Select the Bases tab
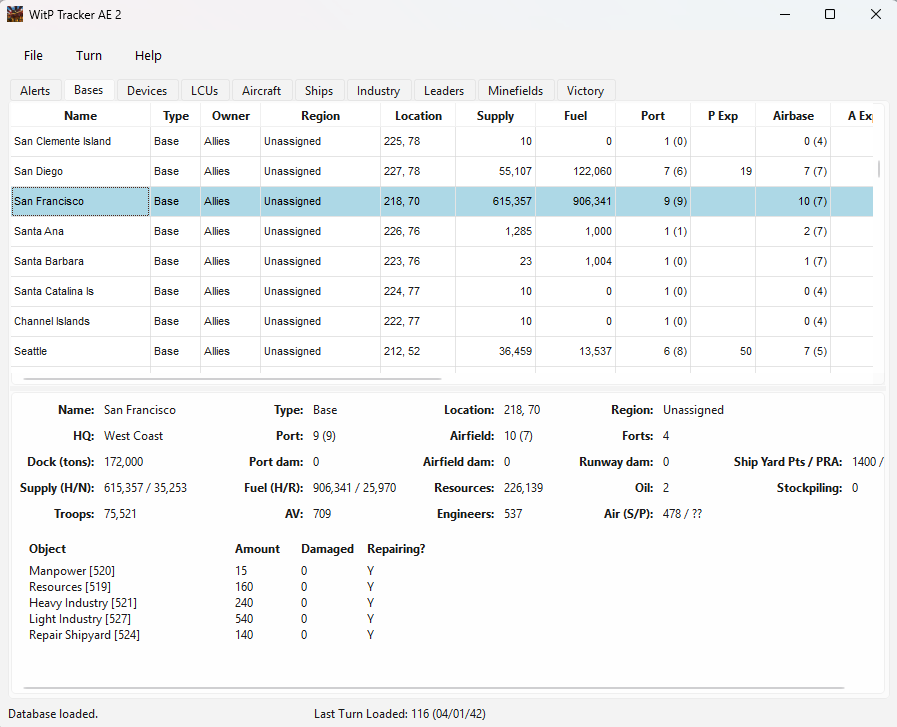The image size is (897, 727). 89,90
